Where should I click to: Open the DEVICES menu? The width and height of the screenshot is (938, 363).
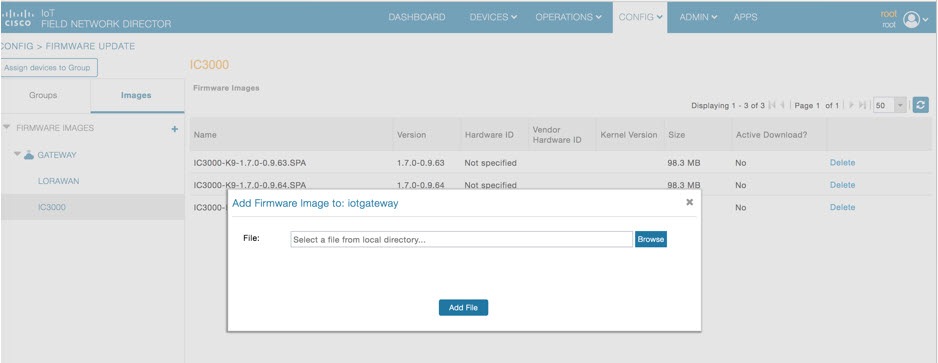[x=493, y=17]
